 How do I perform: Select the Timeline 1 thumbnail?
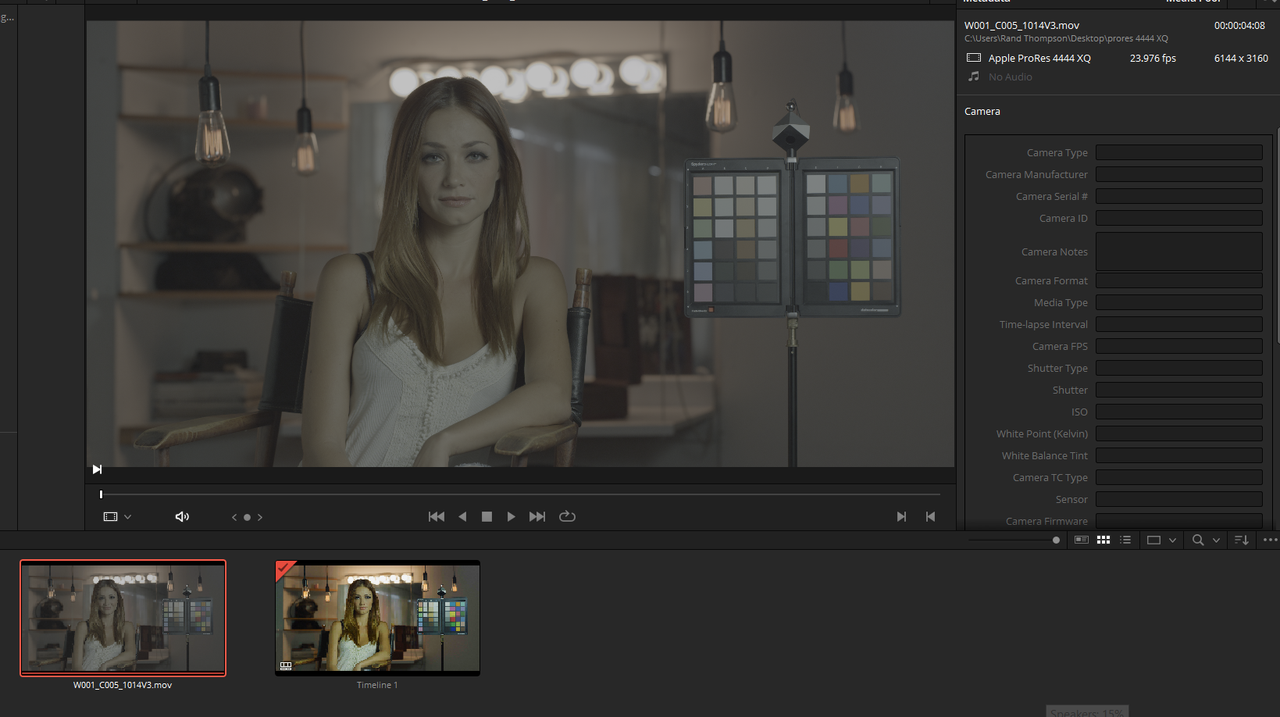coord(377,617)
